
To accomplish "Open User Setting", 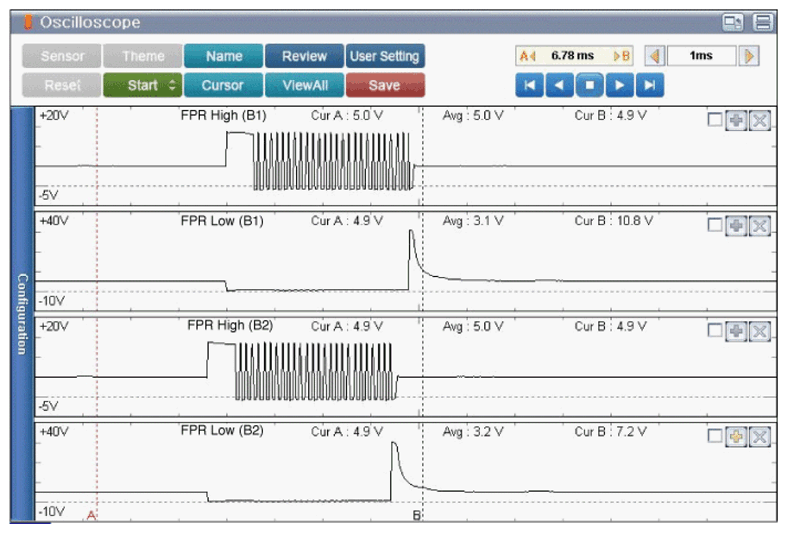I will pyautogui.click(x=385, y=56).
